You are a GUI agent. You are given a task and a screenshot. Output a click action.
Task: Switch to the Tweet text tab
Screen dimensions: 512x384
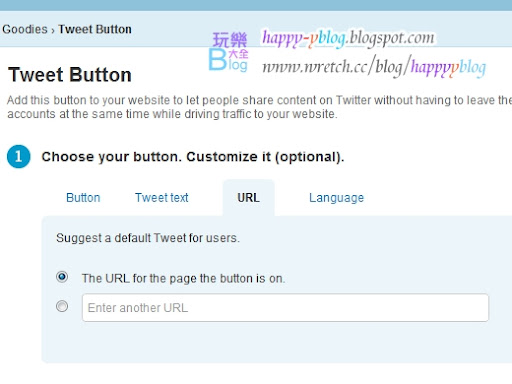click(x=162, y=198)
